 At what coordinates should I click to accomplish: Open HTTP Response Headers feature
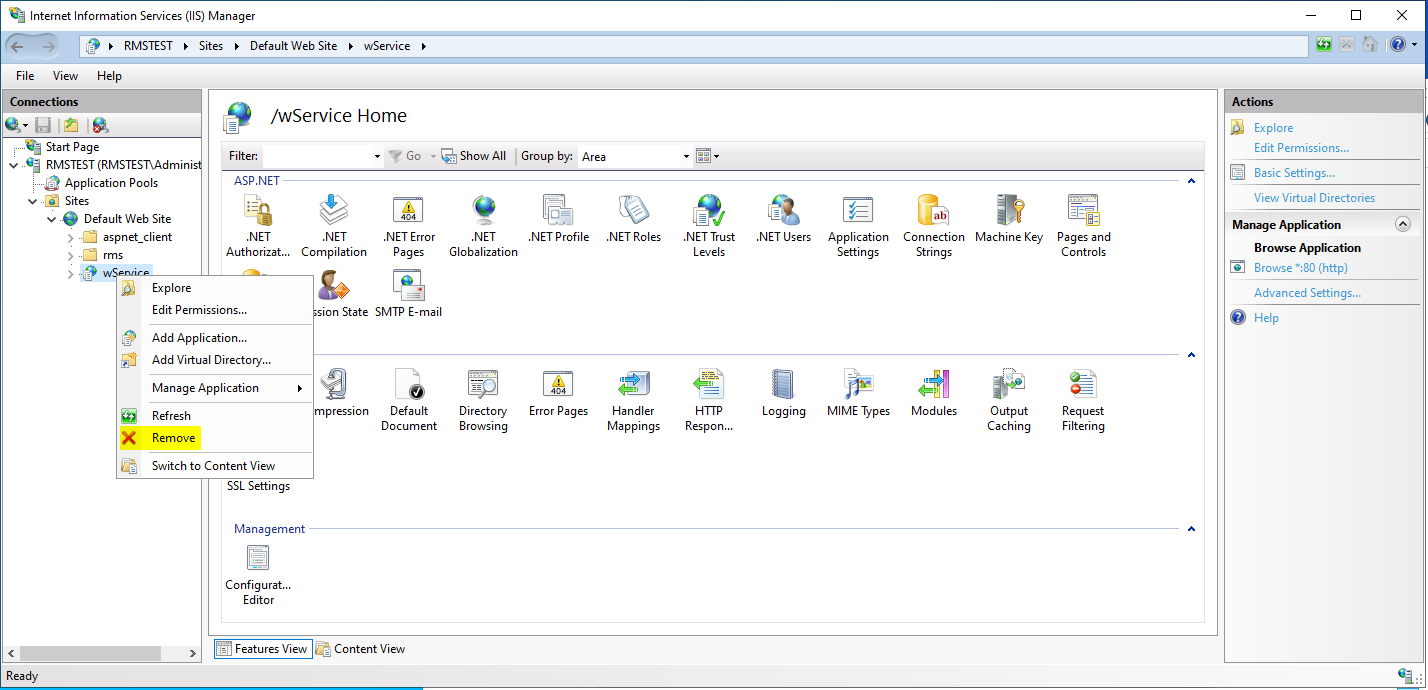pyautogui.click(x=709, y=400)
